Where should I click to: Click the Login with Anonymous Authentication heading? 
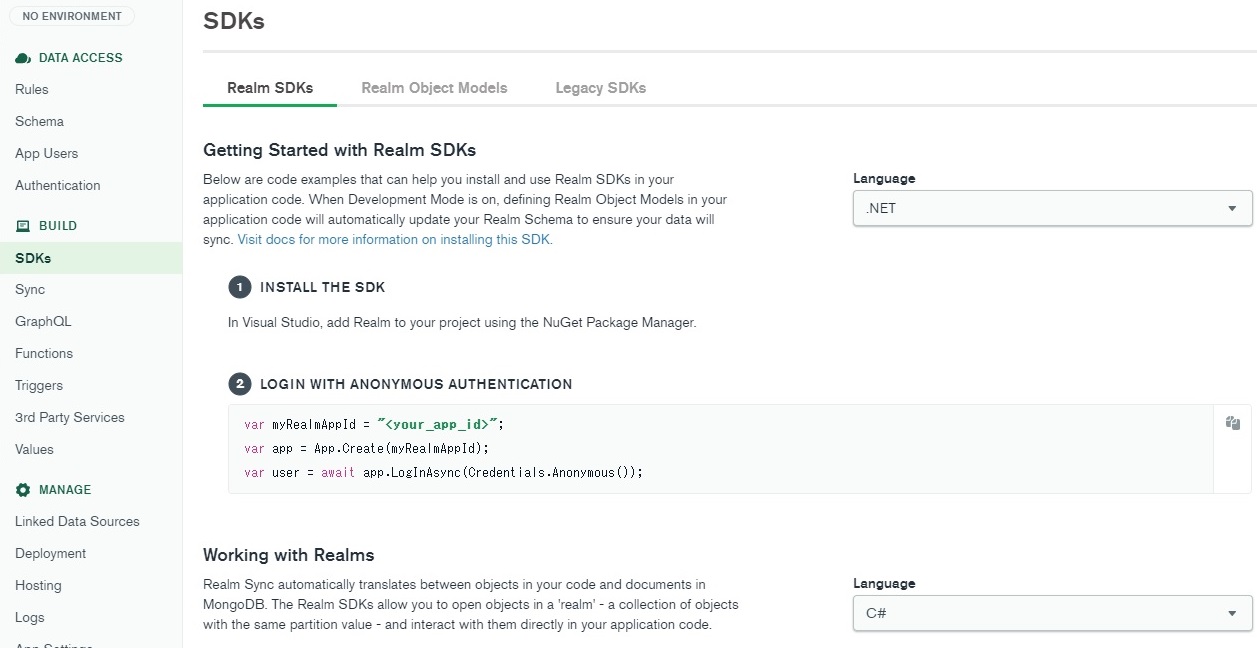416,384
